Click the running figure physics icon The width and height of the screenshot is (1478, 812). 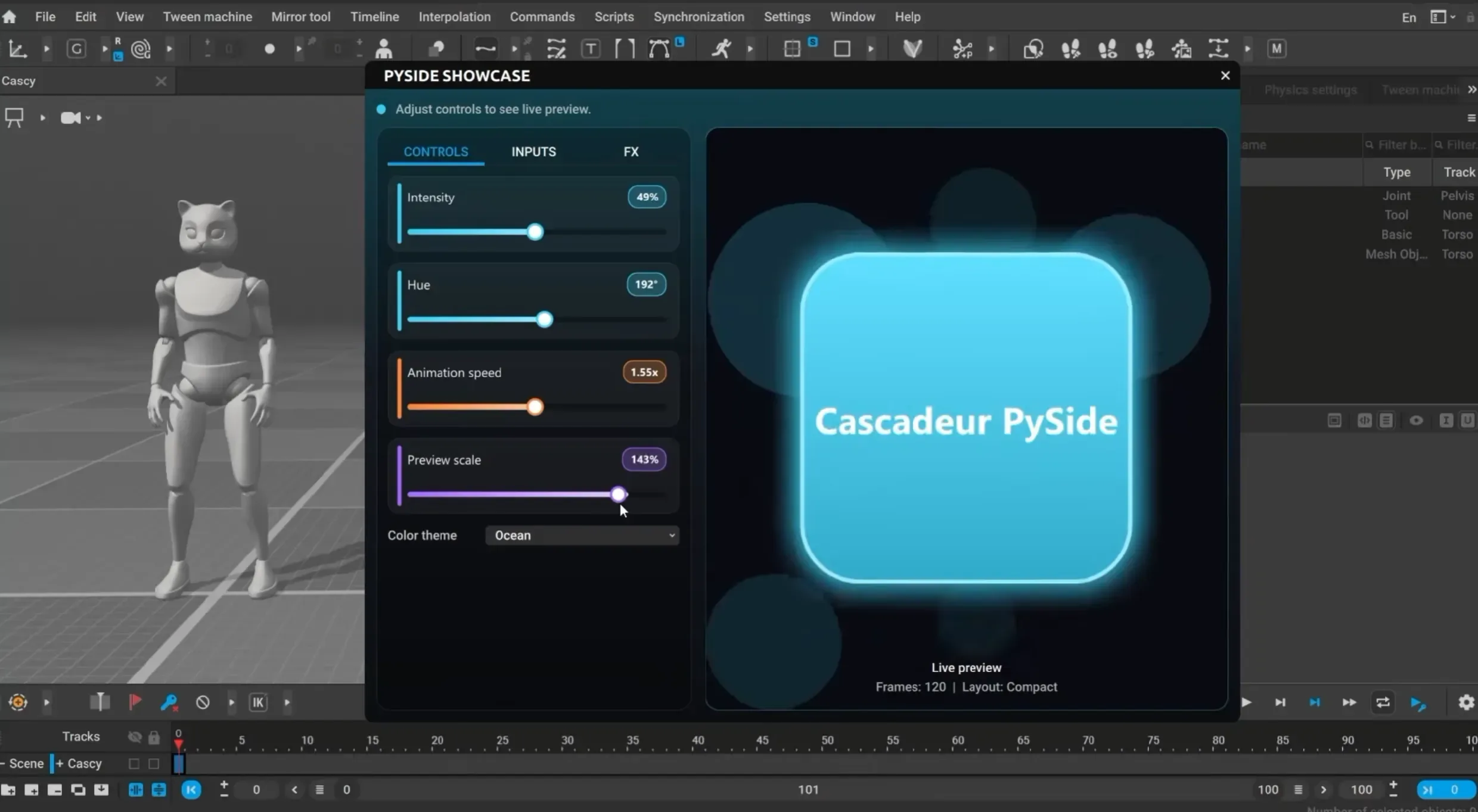click(721, 49)
